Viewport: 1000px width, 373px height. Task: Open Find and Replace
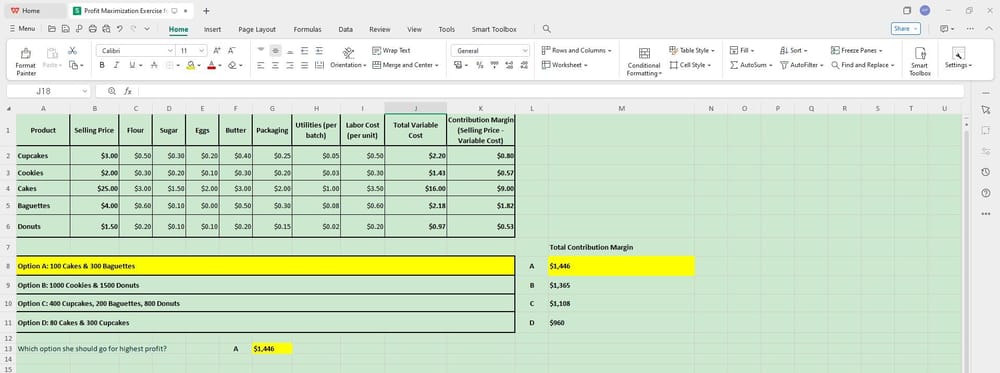coord(863,65)
